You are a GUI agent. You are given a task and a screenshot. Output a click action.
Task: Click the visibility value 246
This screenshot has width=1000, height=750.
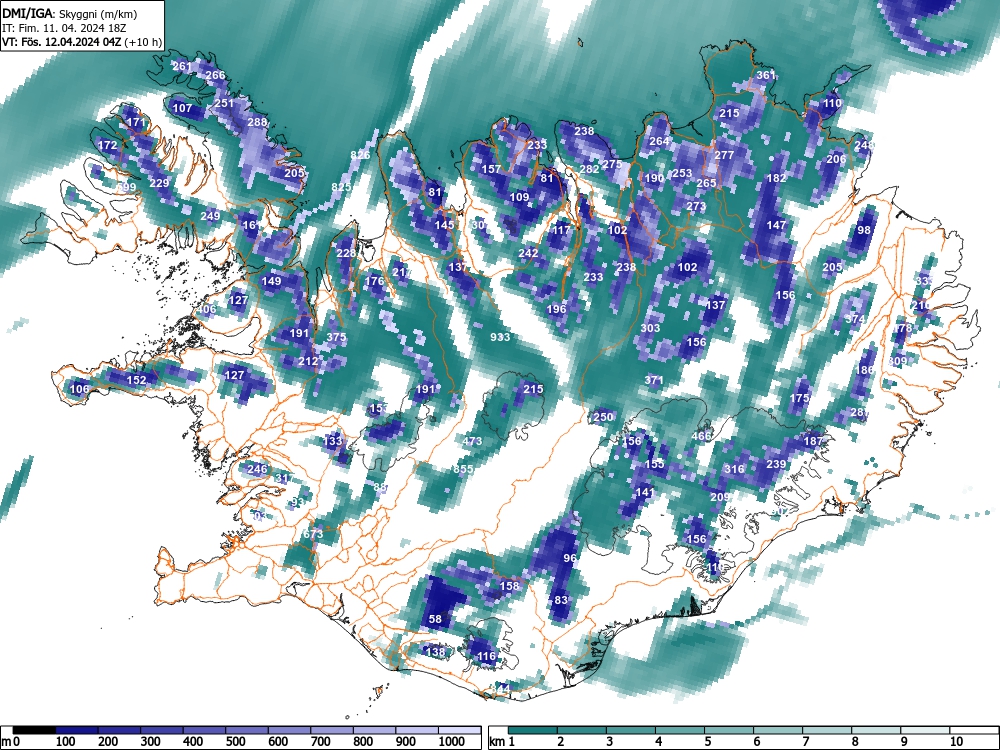tap(257, 469)
